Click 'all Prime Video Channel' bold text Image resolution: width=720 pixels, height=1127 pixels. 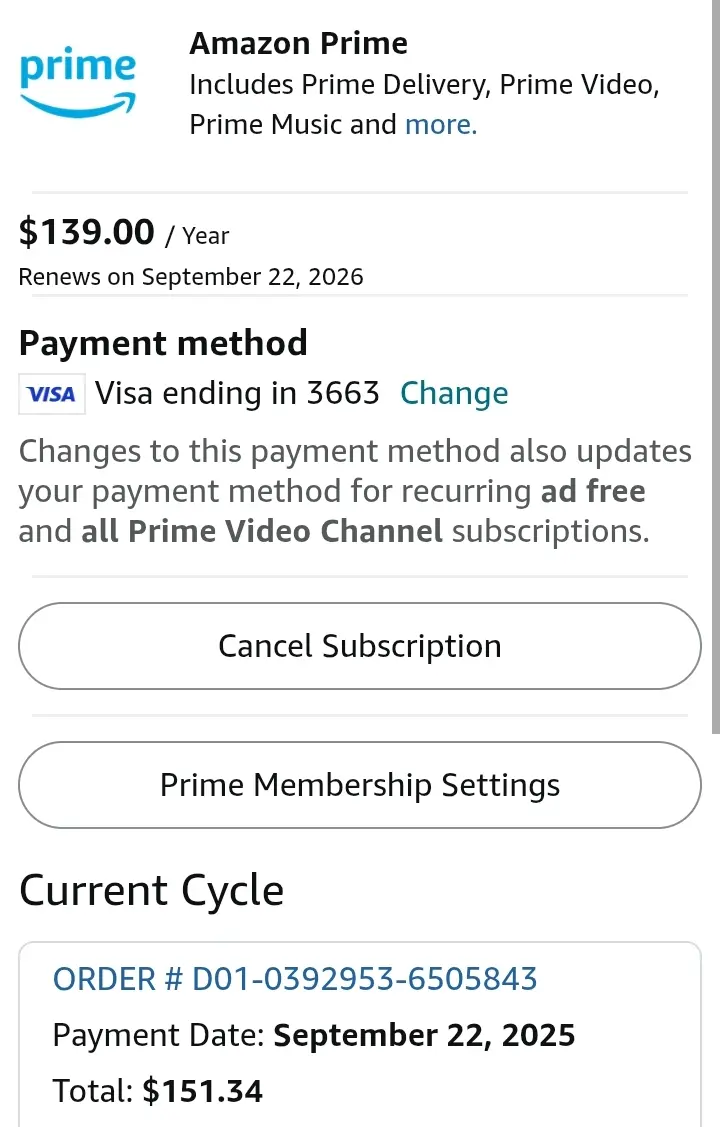coord(262,531)
